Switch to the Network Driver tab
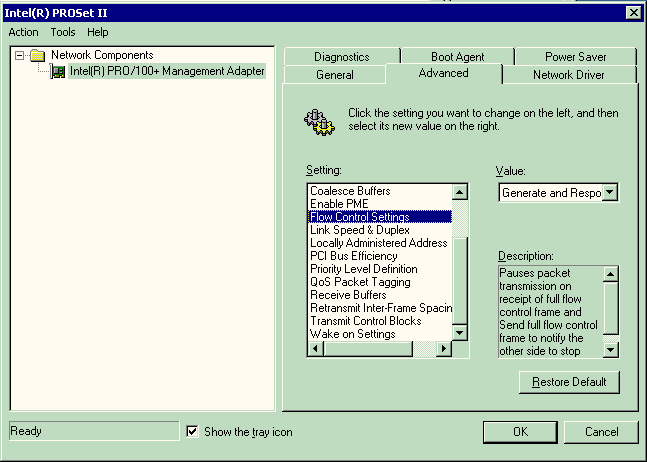The width and height of the screenshot is (647, 462). coord(569,75)
